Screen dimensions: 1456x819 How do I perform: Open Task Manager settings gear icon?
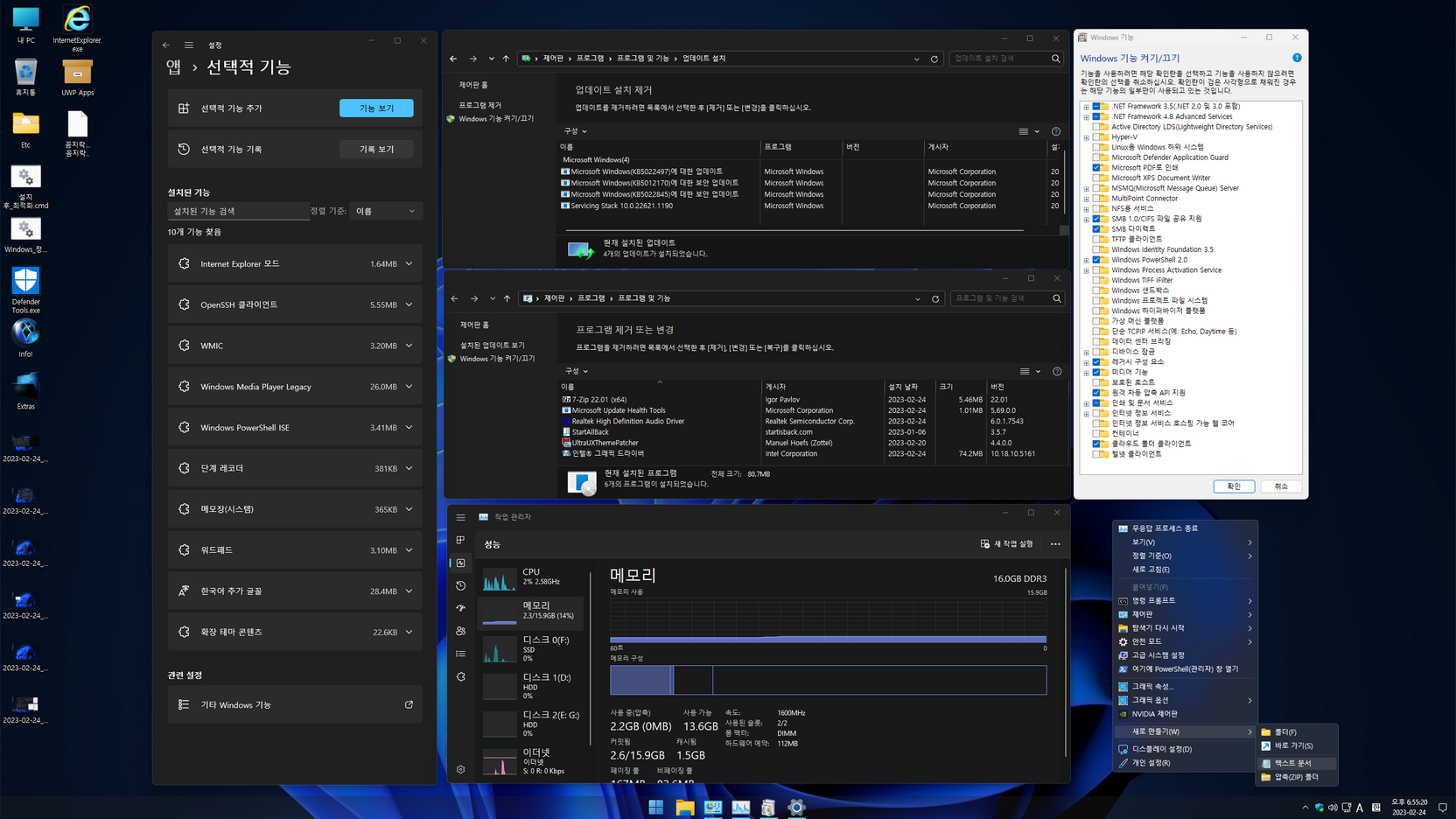click(x=461, y=769)
